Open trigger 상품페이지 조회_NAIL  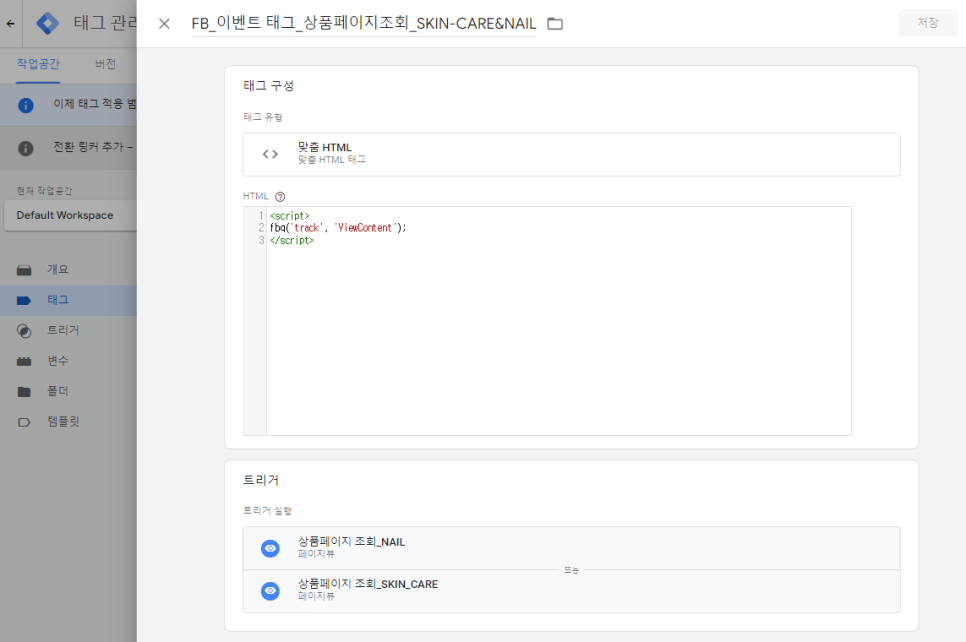tap(571, 548)
